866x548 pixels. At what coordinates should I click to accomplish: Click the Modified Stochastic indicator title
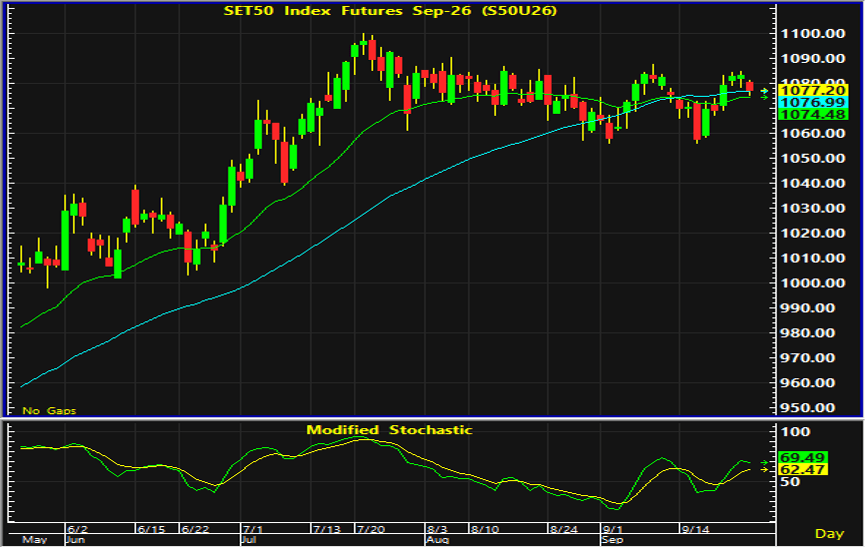pyautogui.click(x=389, y=430)
